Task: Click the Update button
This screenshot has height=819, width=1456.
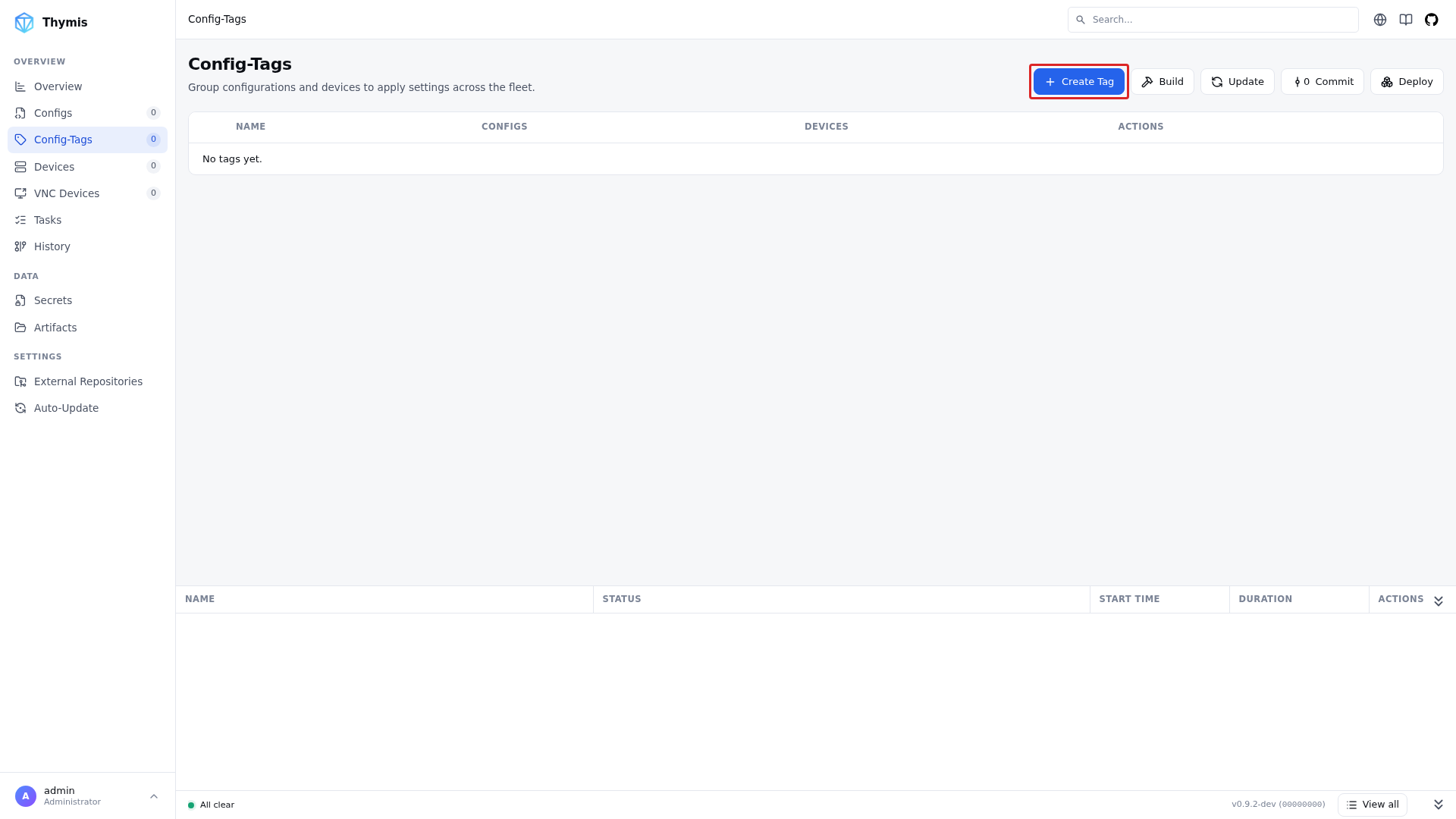Action: [1238, 82]
